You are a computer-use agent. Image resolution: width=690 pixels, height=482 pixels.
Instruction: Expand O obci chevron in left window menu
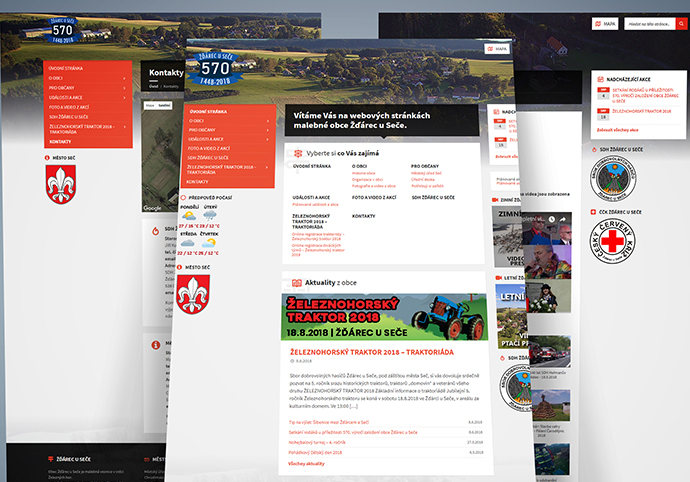click(x=125, y=78)
